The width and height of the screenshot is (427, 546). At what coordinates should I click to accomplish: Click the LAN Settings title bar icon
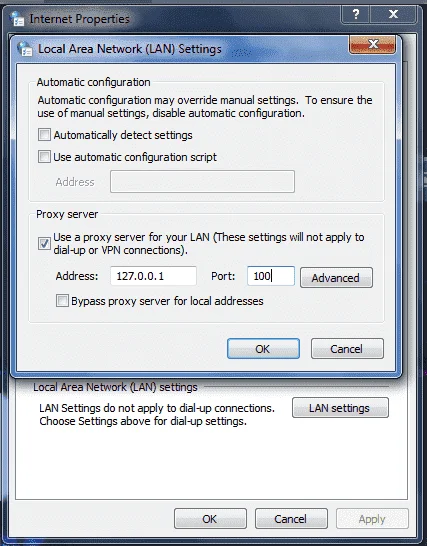[25, 49]
